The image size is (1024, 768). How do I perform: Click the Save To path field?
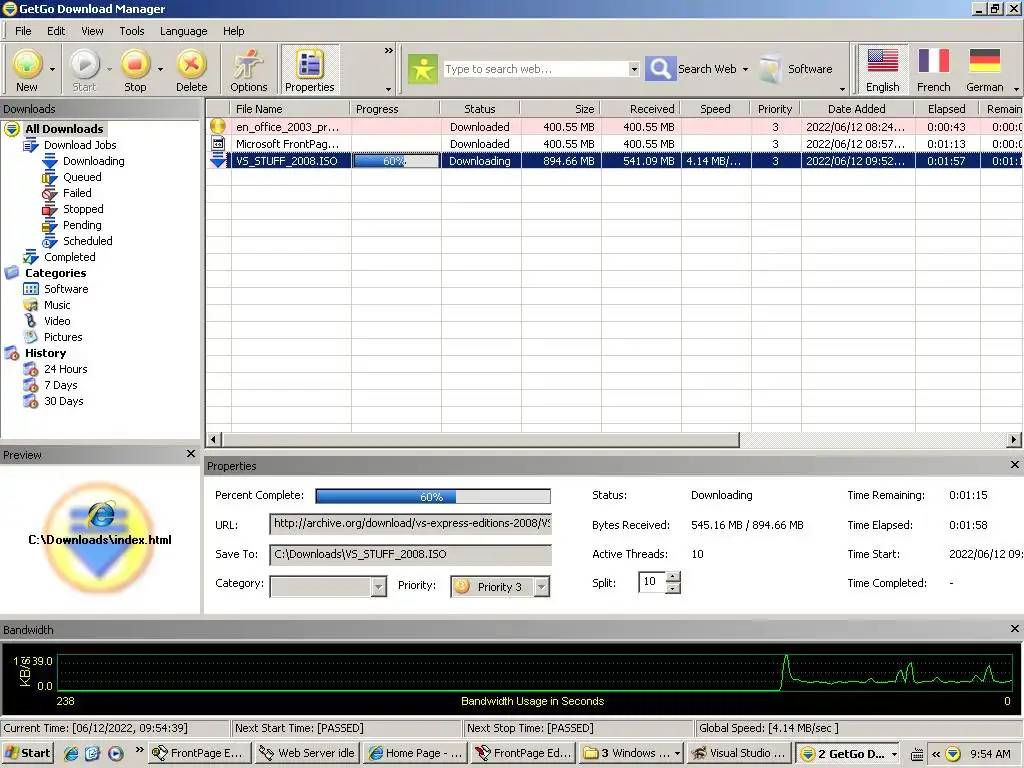pyautogui.click(x=410, y=554)
